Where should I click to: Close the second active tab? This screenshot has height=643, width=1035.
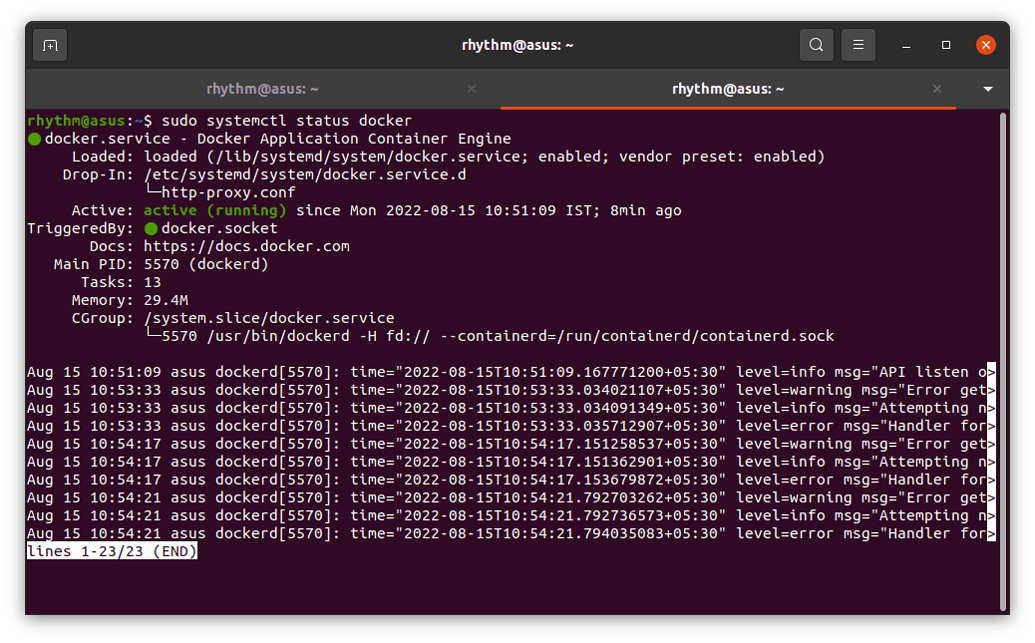pyautogui.click(x=937, y=89)
